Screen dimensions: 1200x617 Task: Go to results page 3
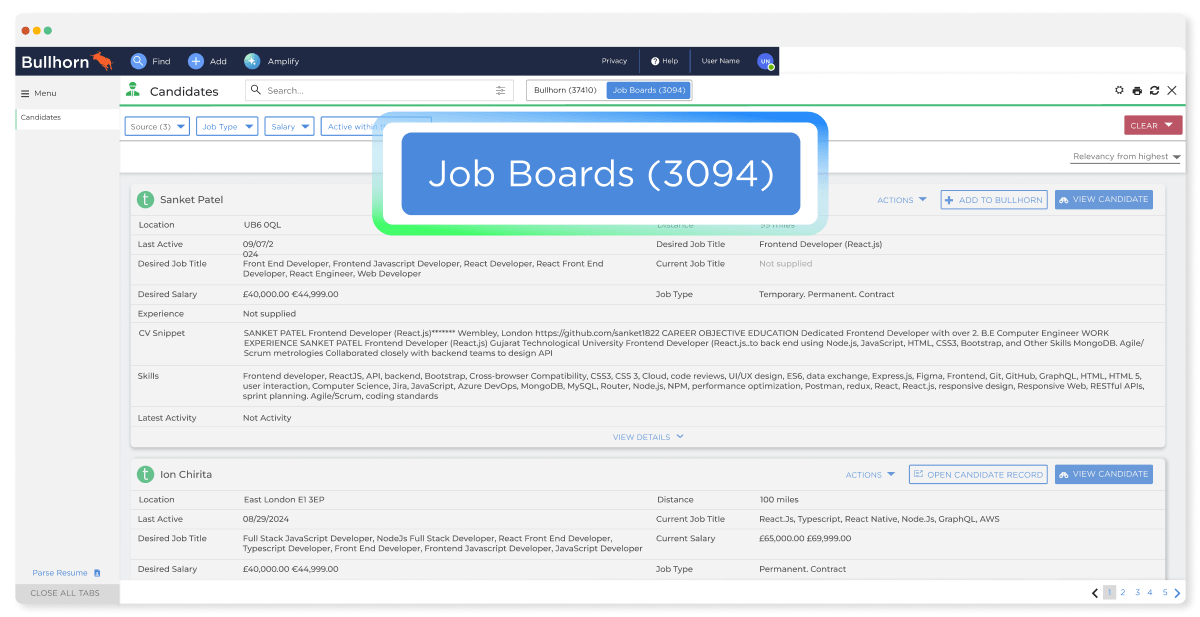point(1137,593)
